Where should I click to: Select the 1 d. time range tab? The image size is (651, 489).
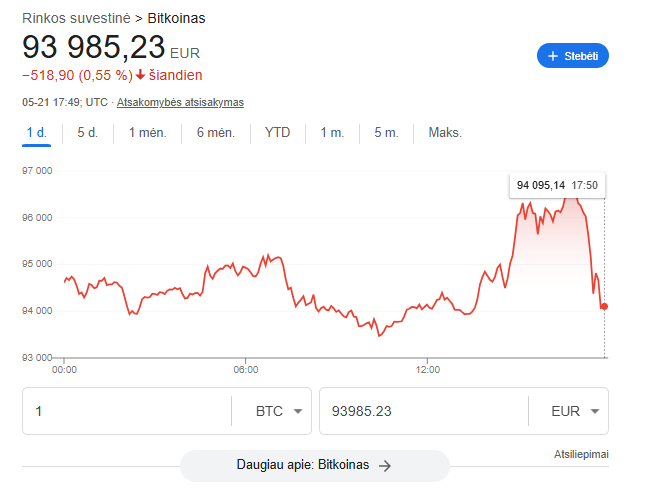point(37,133)
